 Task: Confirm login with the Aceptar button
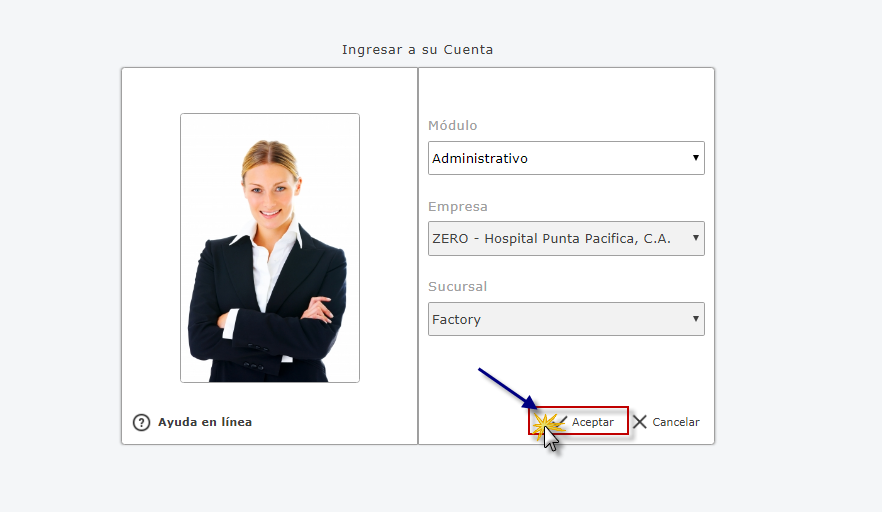pos(579,421)
